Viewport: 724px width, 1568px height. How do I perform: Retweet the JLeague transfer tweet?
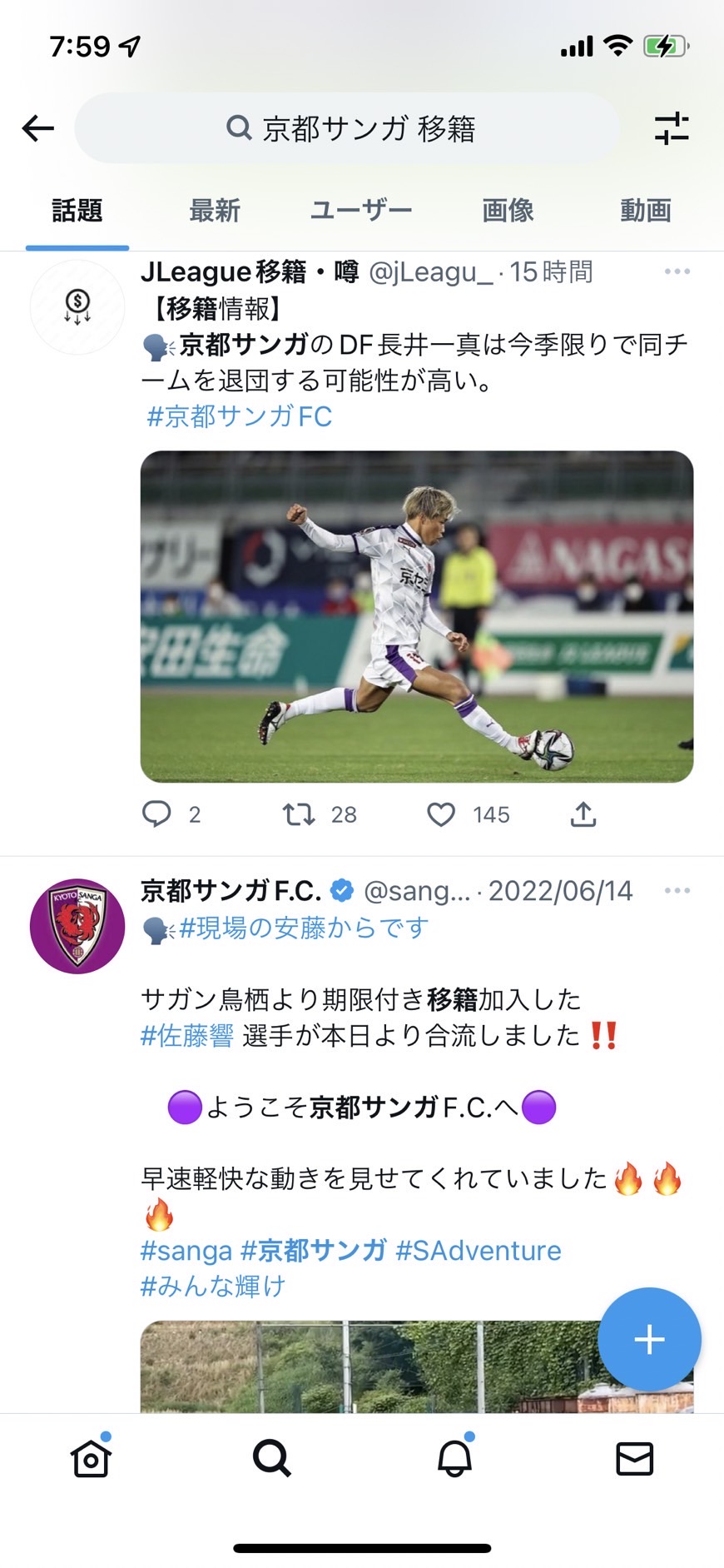(x=299, y=814)
